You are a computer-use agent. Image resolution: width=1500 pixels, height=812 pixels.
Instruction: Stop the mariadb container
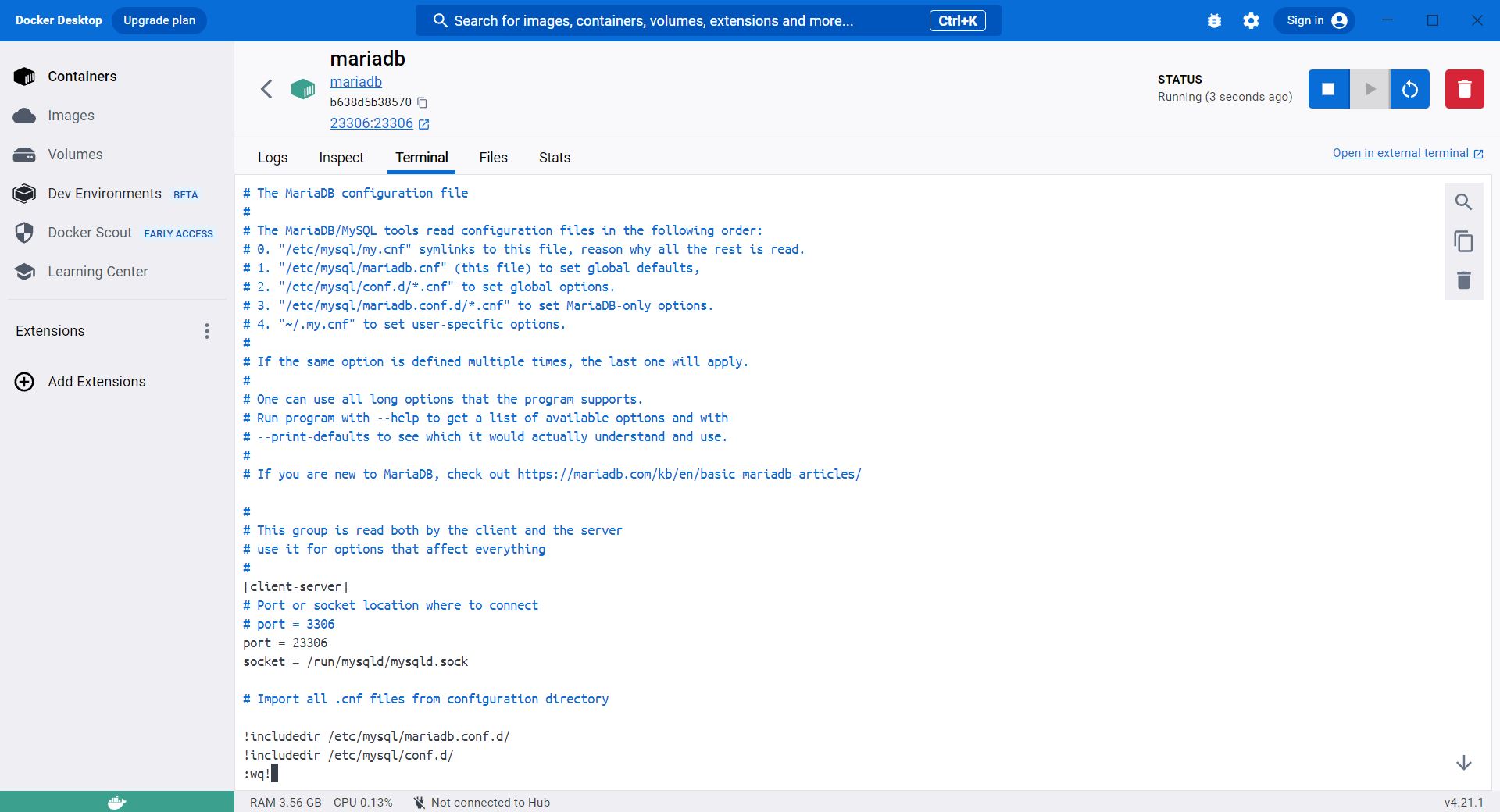click(1328, 89)
